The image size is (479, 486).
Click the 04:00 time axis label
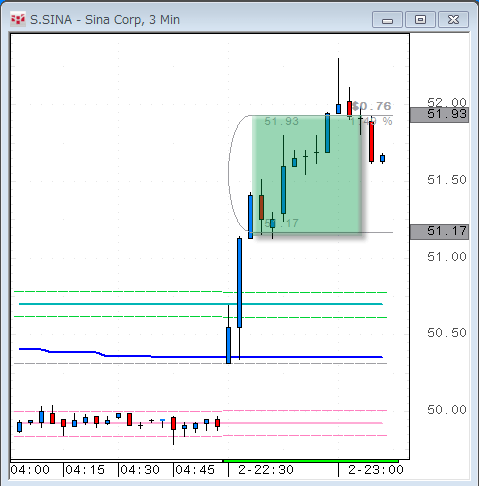(30, 470)
